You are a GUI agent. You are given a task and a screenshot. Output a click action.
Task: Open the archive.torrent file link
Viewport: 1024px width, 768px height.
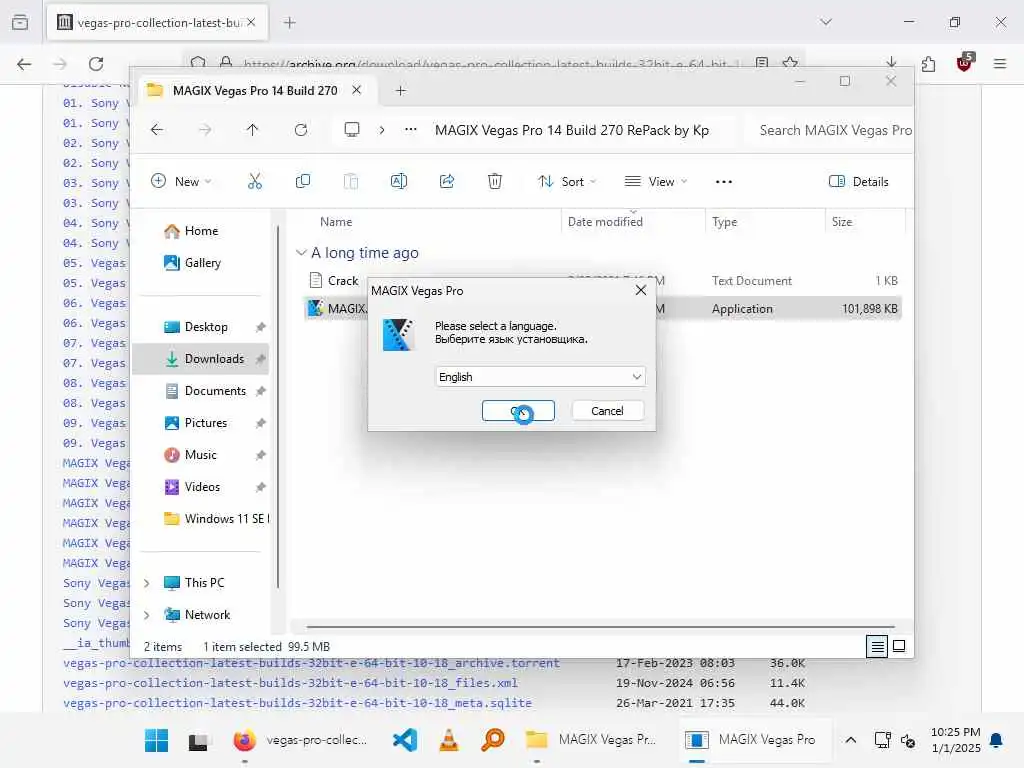311,664
